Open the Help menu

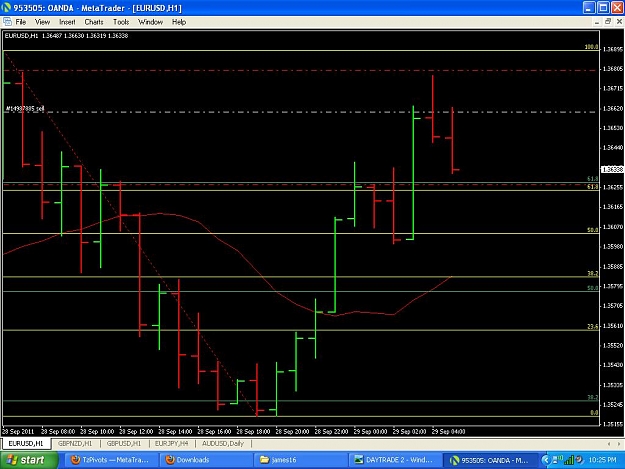coord(179,22)
